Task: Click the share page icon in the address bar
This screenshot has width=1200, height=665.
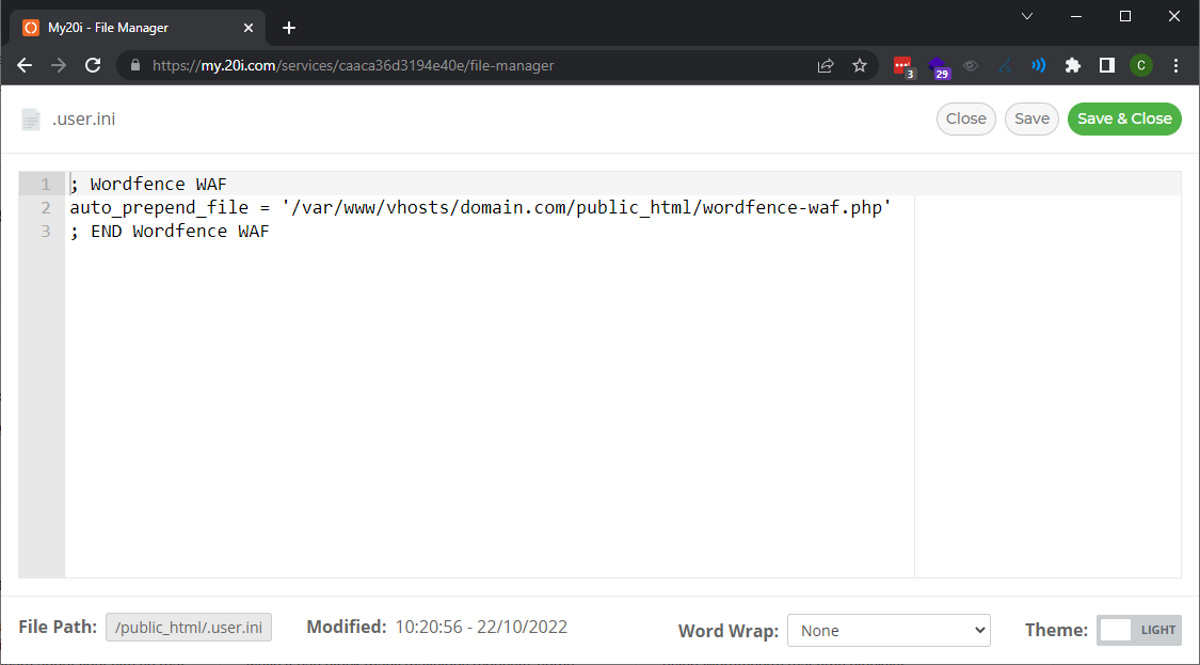Action: (825, 65)
